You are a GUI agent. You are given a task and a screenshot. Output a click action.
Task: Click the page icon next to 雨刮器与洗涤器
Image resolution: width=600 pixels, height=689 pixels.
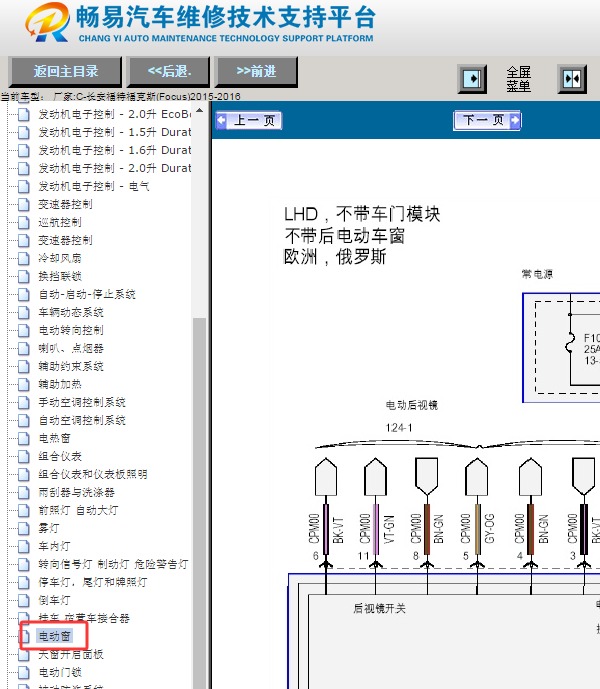pos(24,493)
